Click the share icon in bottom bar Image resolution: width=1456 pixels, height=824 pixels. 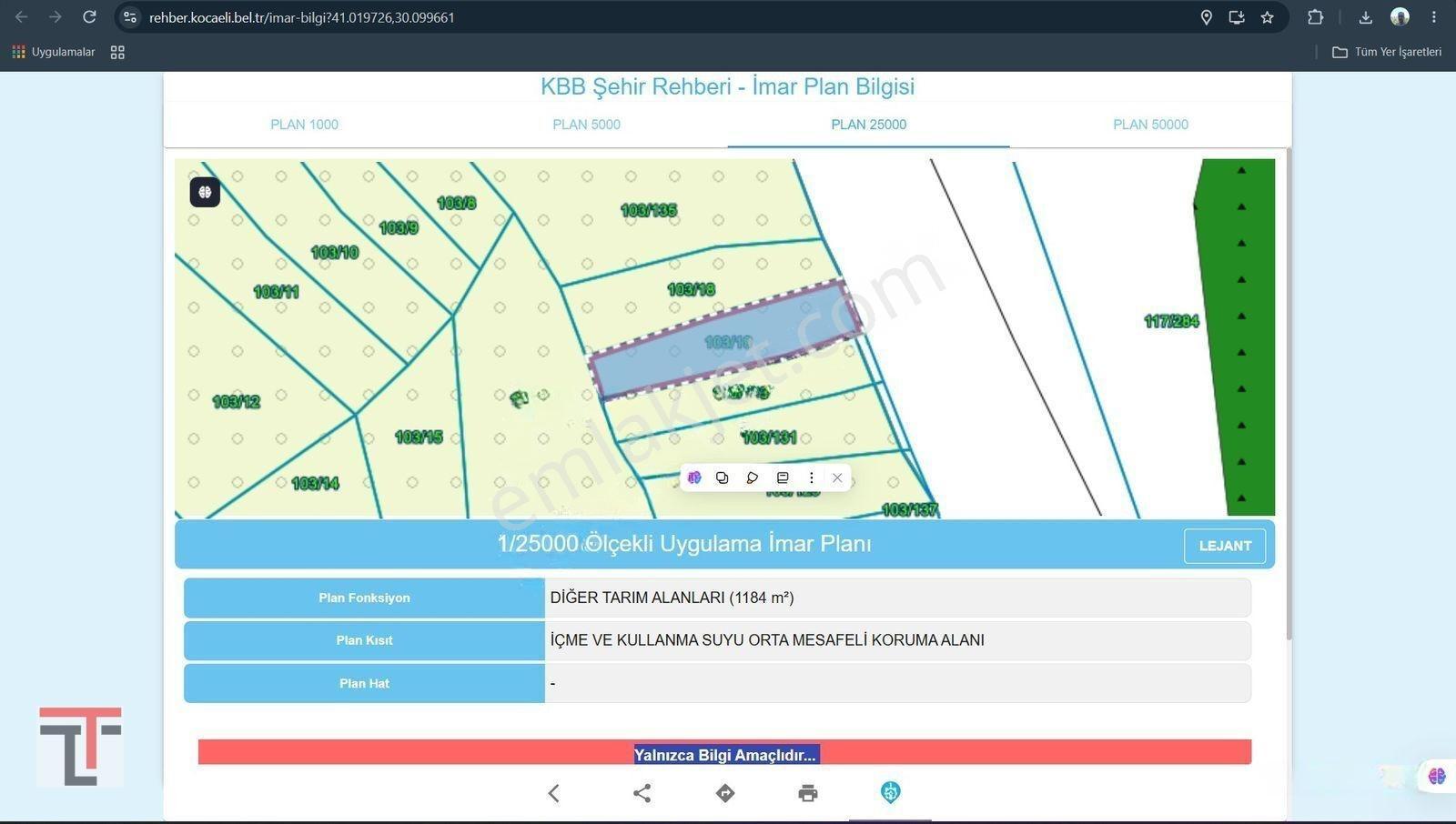(642, 793)
